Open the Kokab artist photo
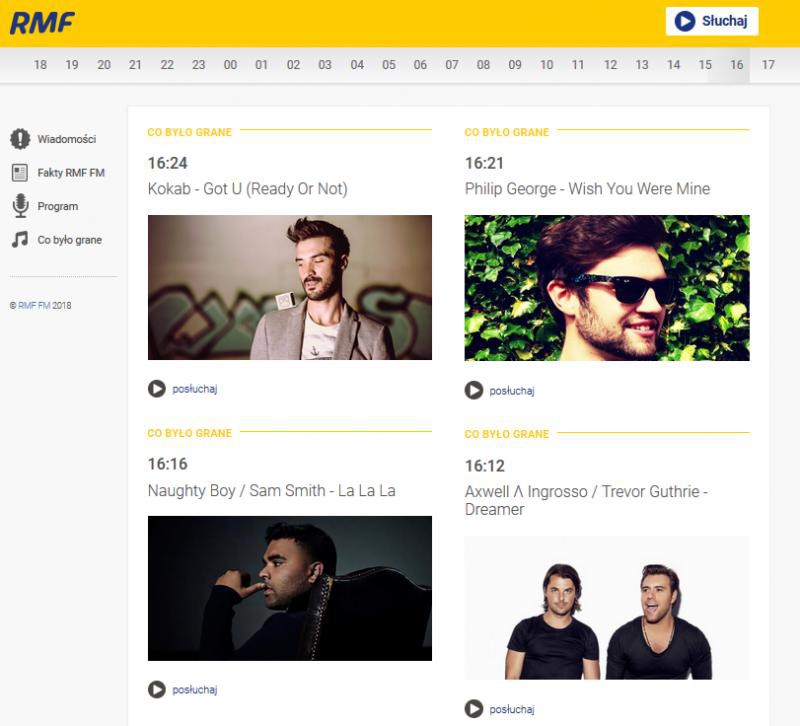The image size is (800, 726). pyautogui.click(x=290, y=288)
